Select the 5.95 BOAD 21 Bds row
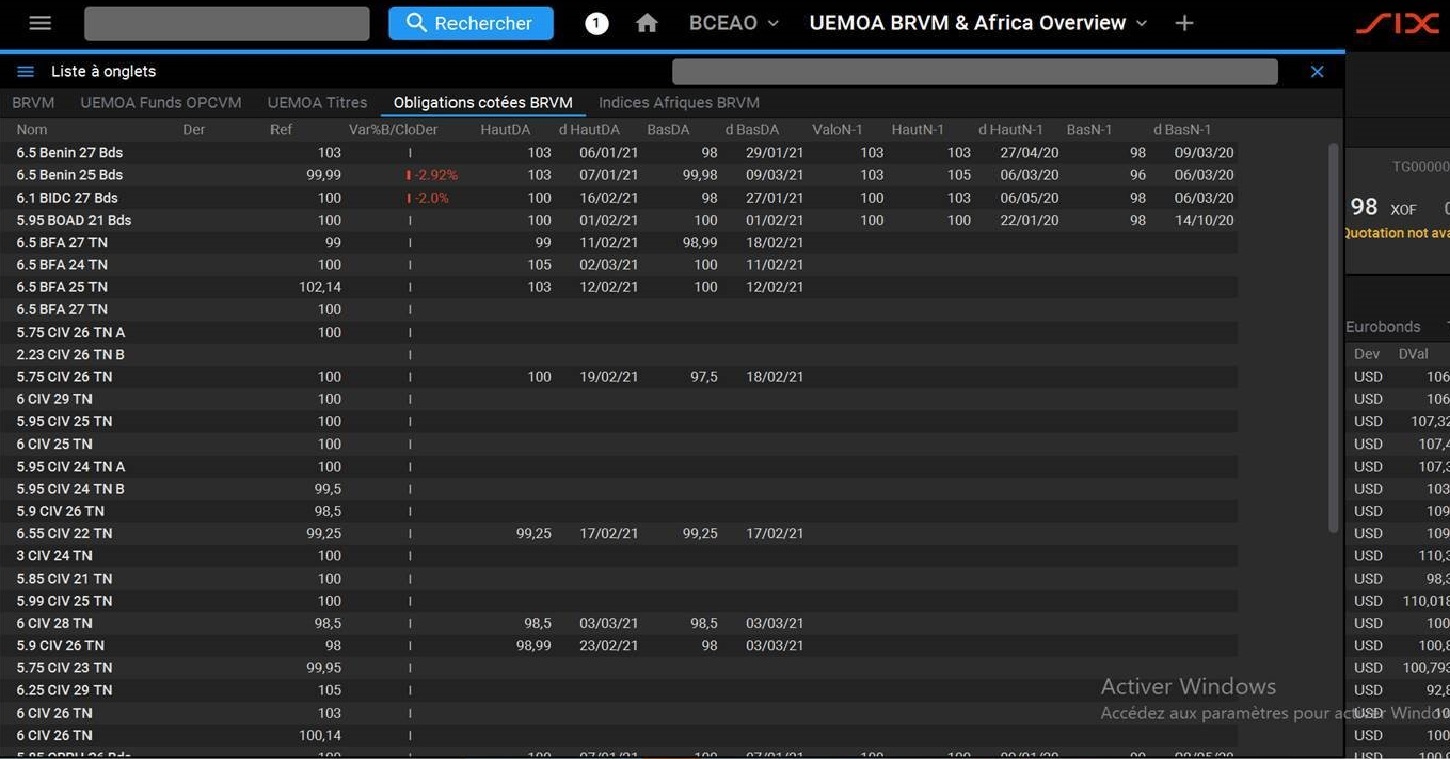The height and width of the screenshot is (759, 1450). point(619,220)
